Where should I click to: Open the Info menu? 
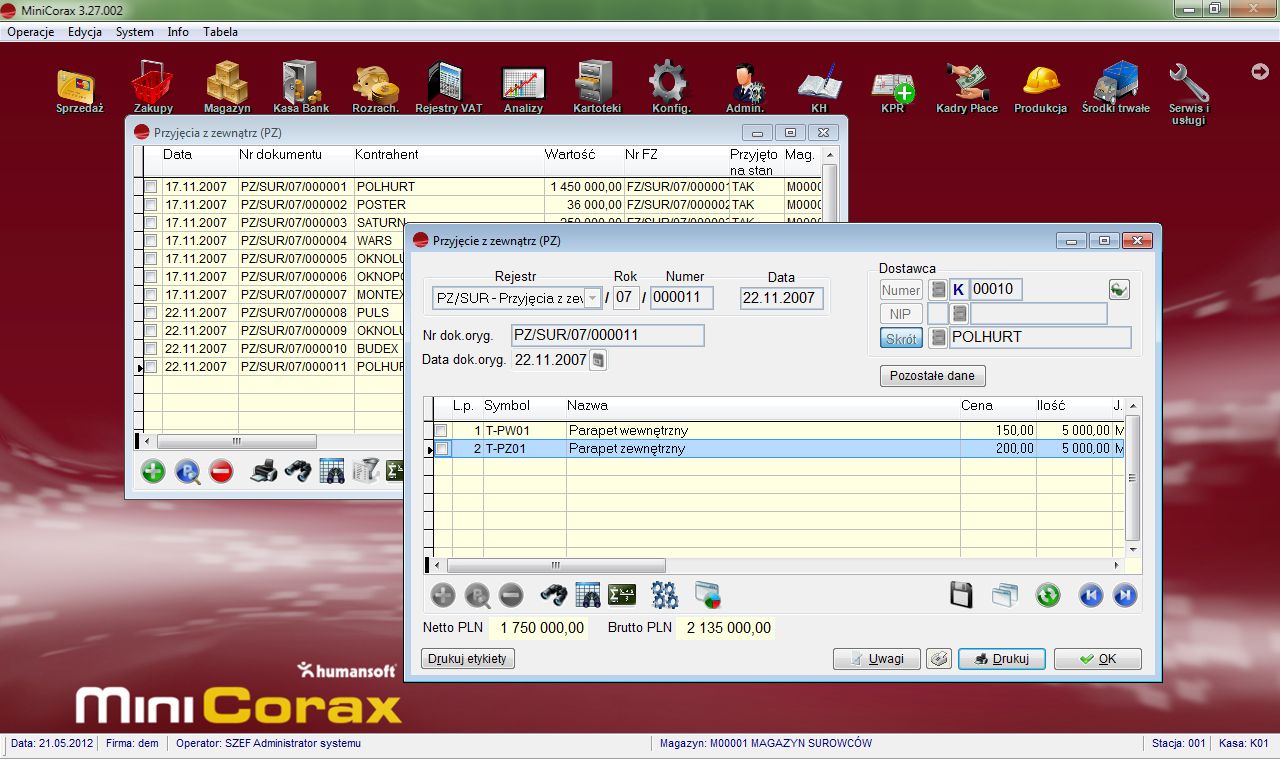click(178, 32)
